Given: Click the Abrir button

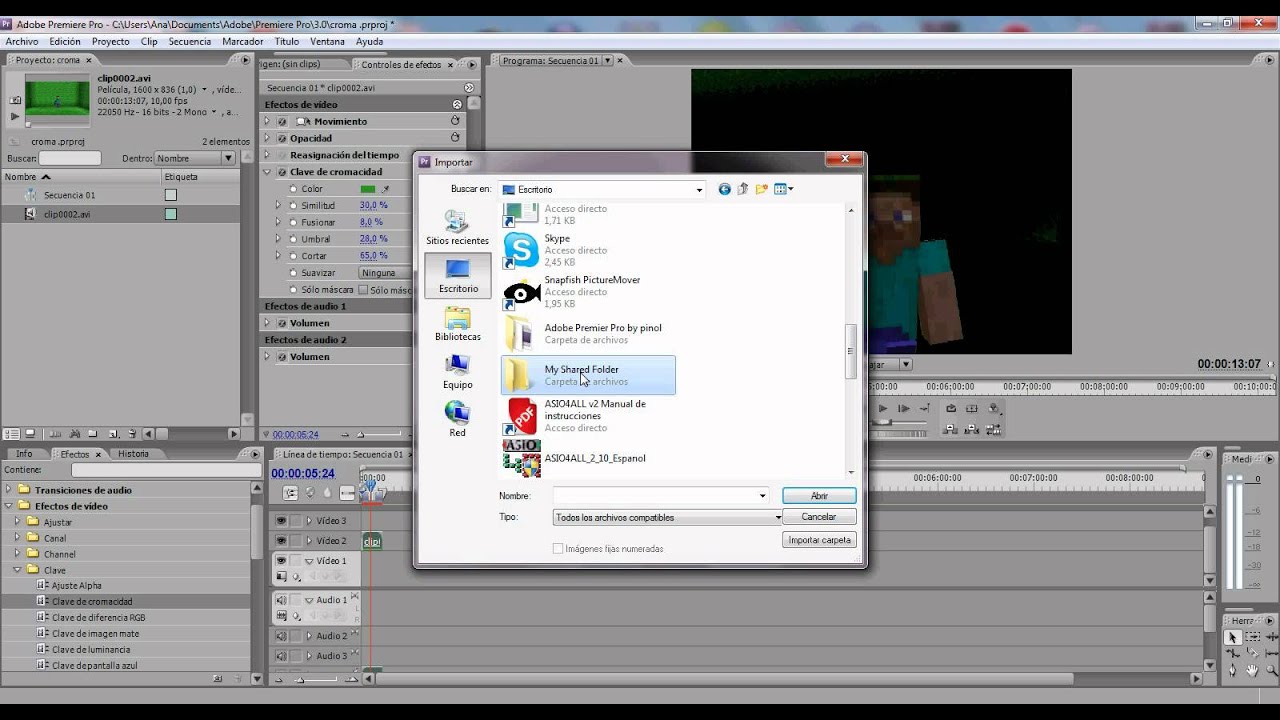Looking at the screenshot, I should pos(819,496).
